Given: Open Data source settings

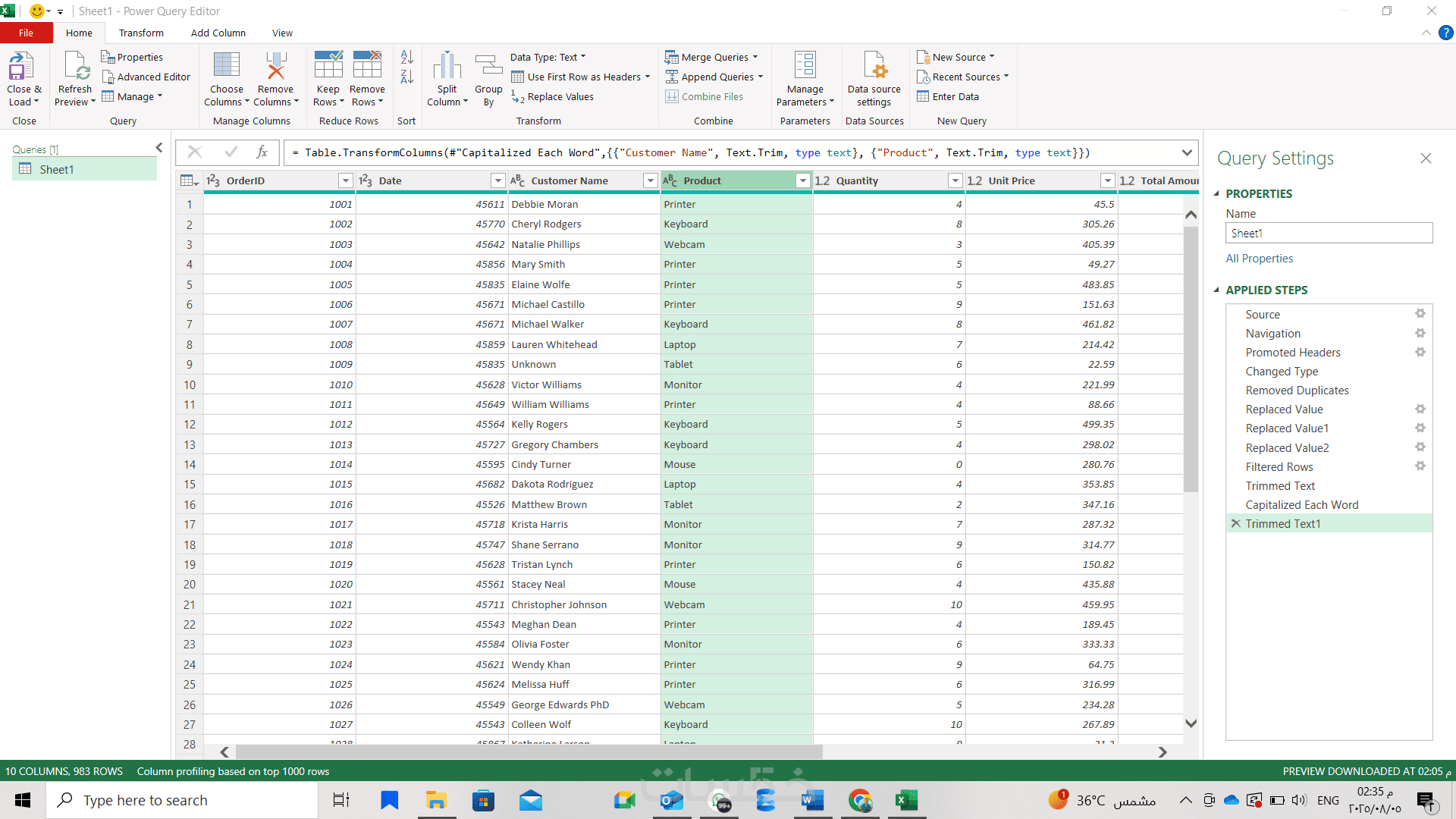Looking at the screenshot, I should point(874,67).
